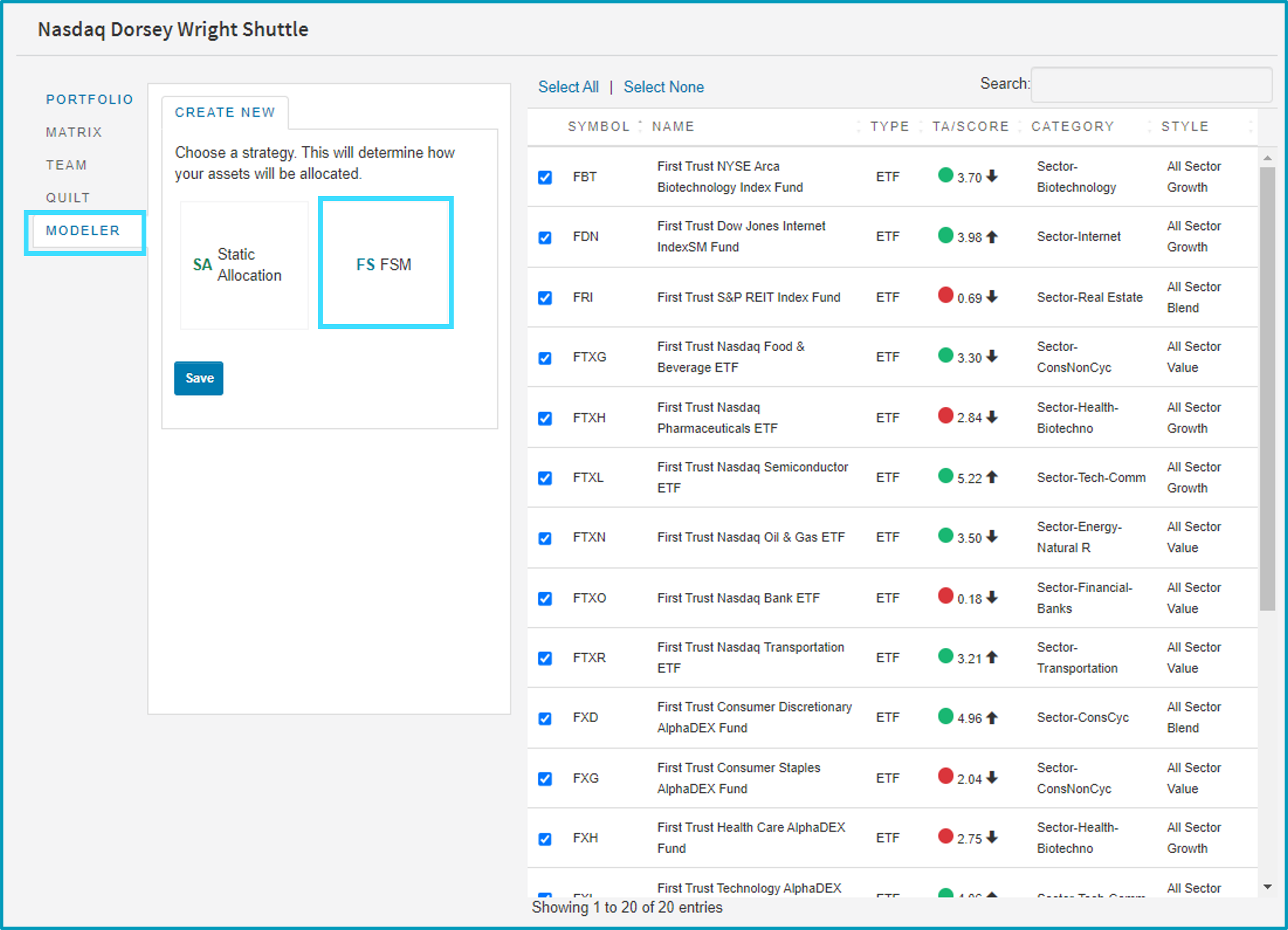Click the green score dot for FDN
Screen dimensions: 1288x930
point(945,234)
